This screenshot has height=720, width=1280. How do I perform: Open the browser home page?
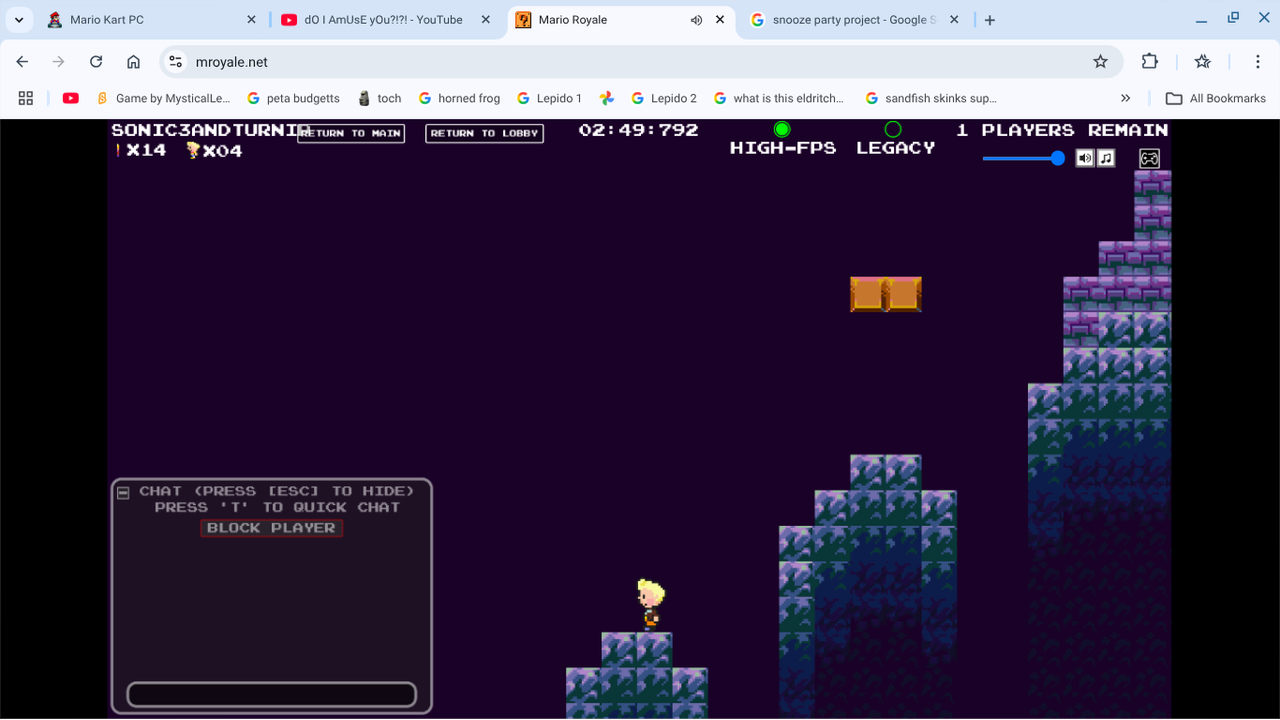[x=133, y=62]
